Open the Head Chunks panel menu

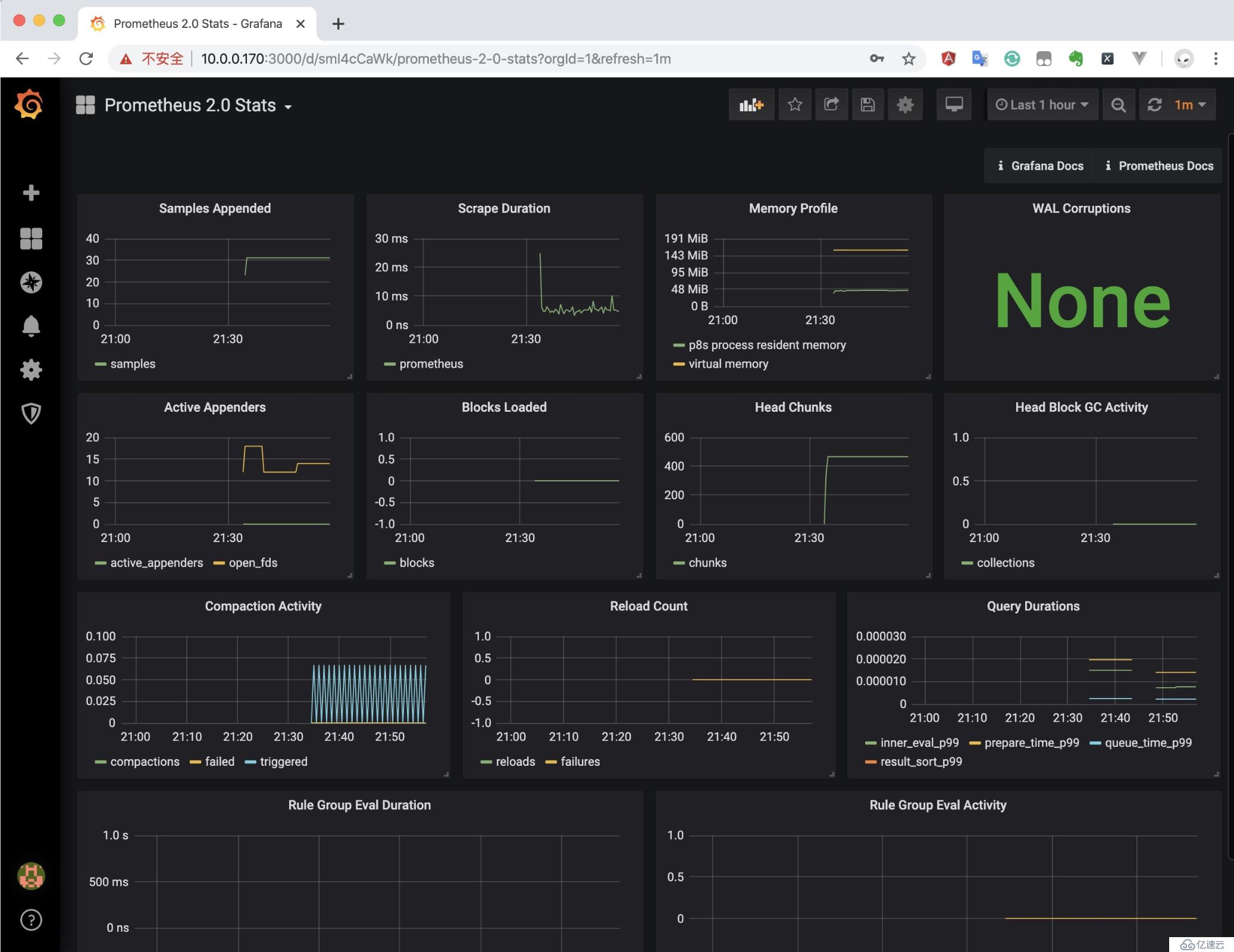click(x=793, y=407)
